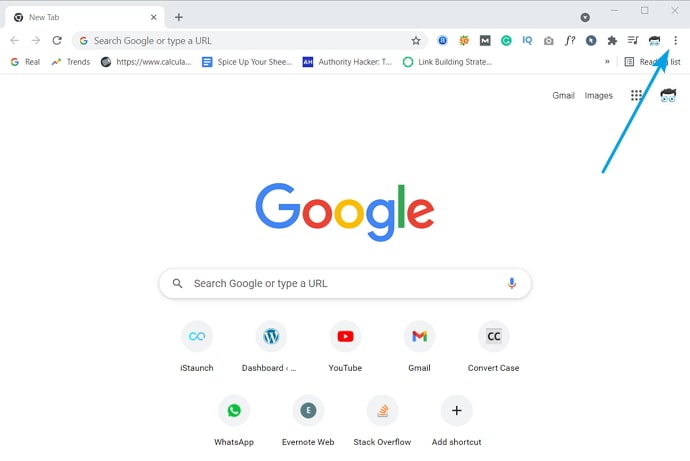Viewport: 690px width, 461px height.
Task: Open the Authority Hacker bookmark
Action: pyautogui.click(x=347, y=62)
